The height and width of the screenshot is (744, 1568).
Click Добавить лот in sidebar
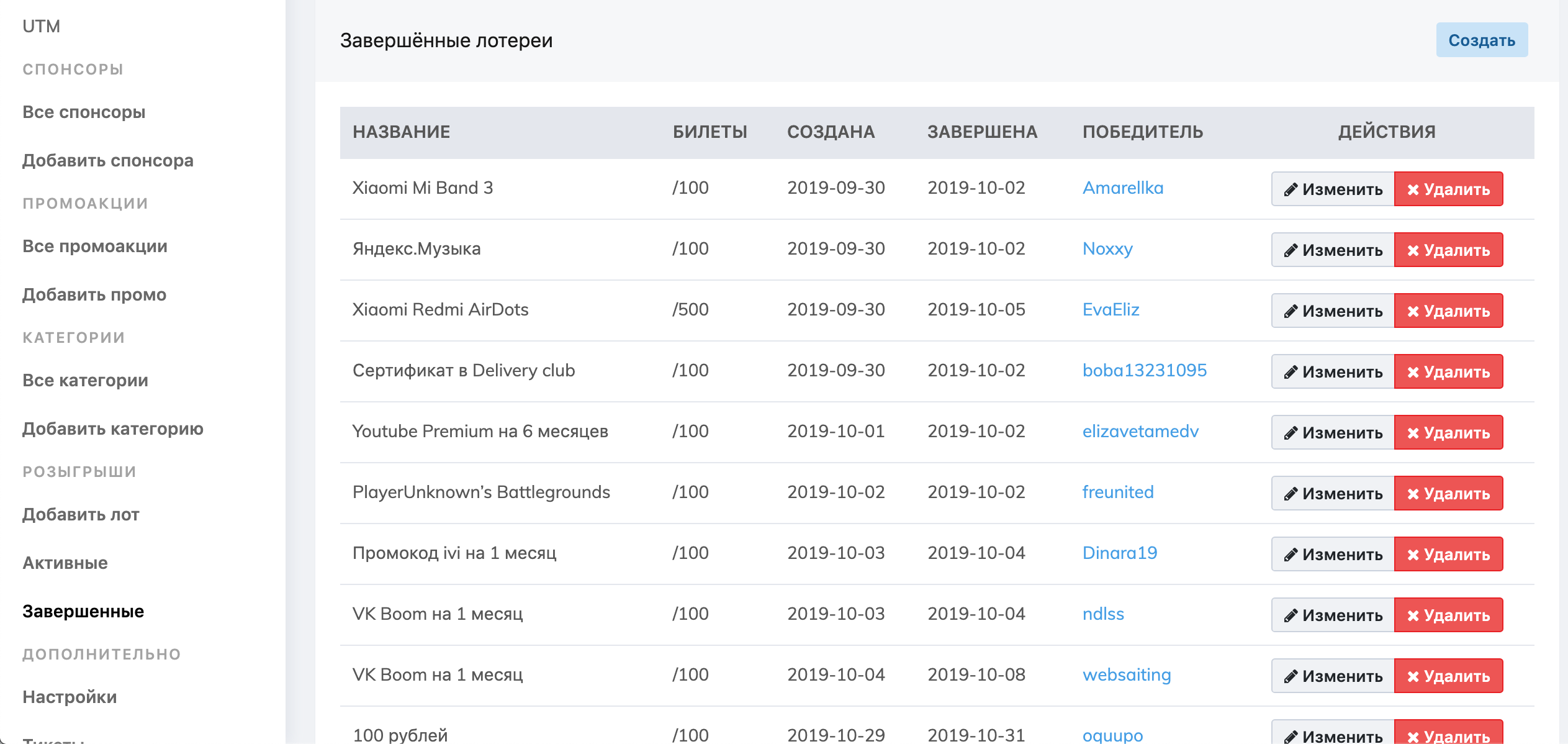pyautogui.click(x=81, y=514)
